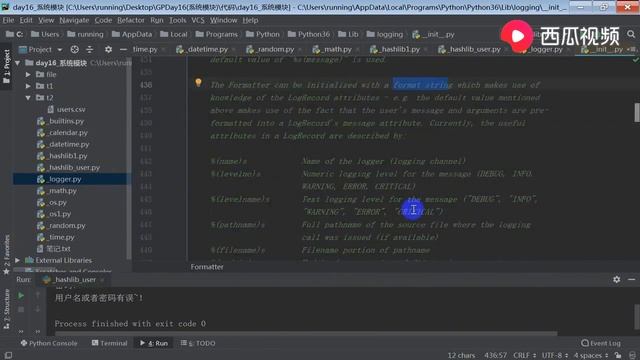Click the Run panel up-arrow icon
Image resolution: width=640 pixels, height=360 pixels.
[x=38, y=295]
